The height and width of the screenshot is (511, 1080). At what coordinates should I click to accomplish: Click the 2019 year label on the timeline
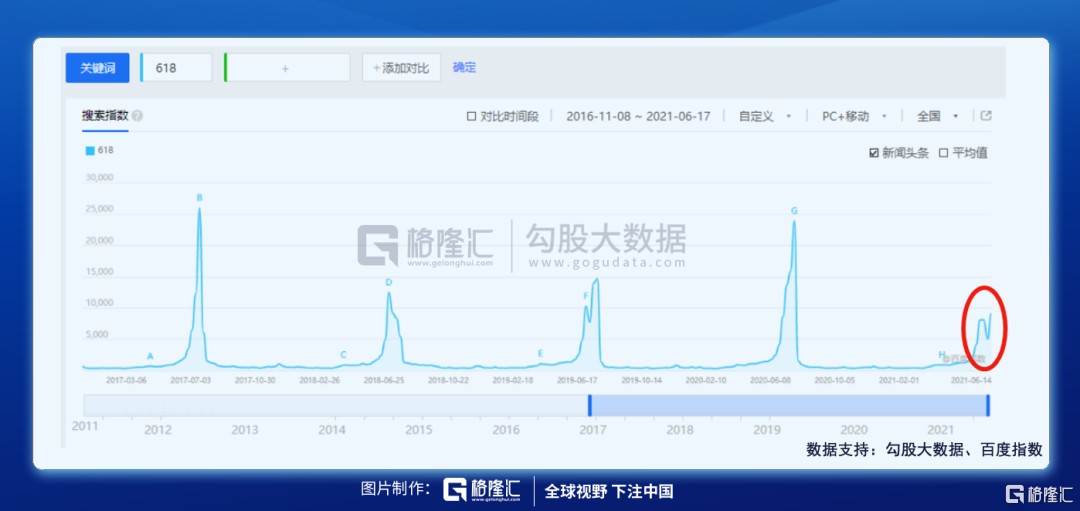(767, 430)
